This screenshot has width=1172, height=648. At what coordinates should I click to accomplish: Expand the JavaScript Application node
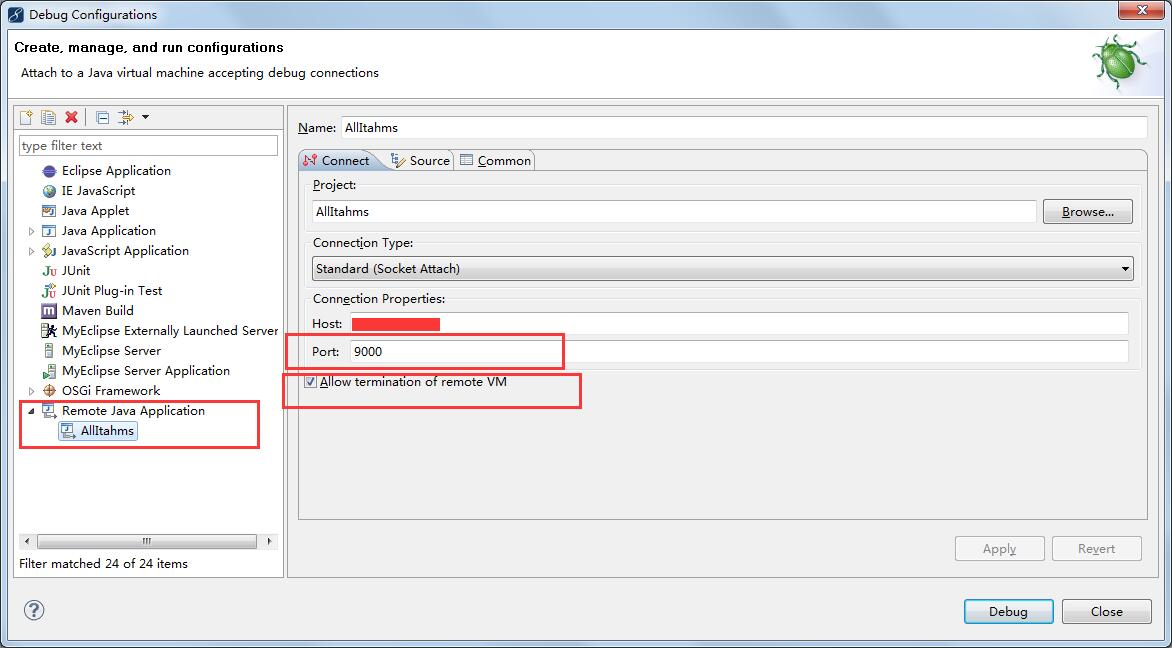[31, 252]
